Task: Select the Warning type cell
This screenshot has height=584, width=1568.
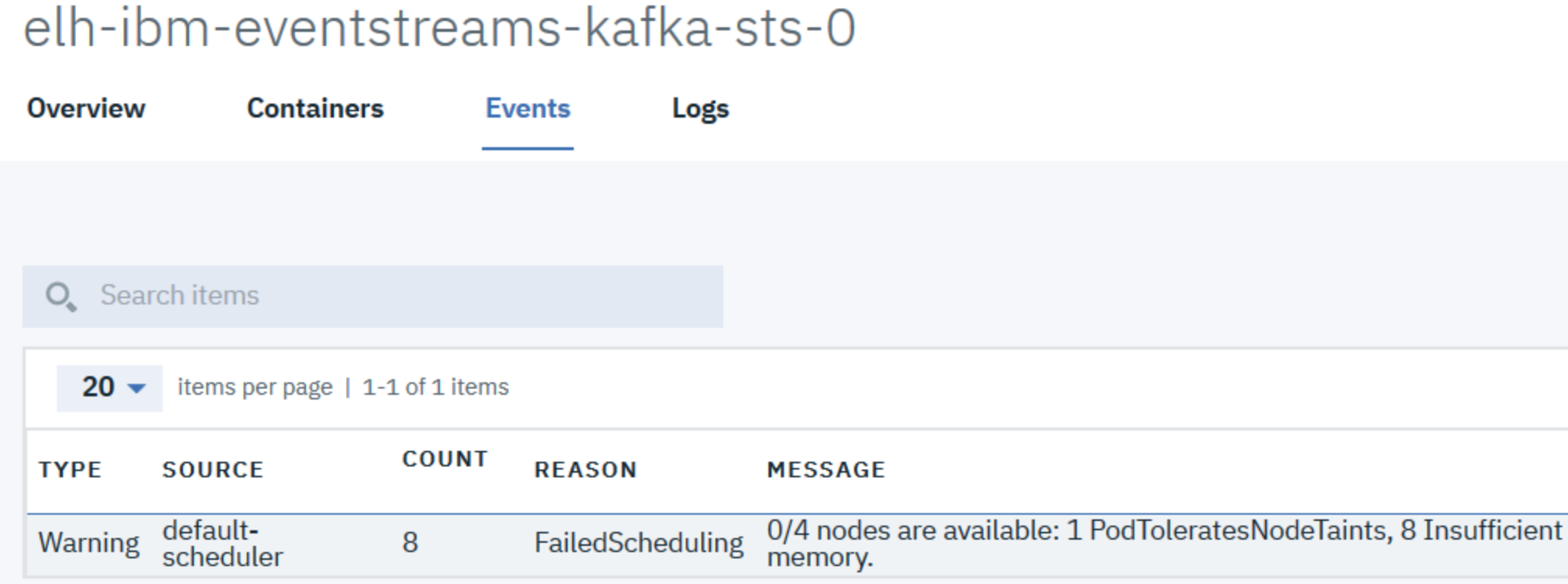Action: pyautogui.click(x=89, y=543)
